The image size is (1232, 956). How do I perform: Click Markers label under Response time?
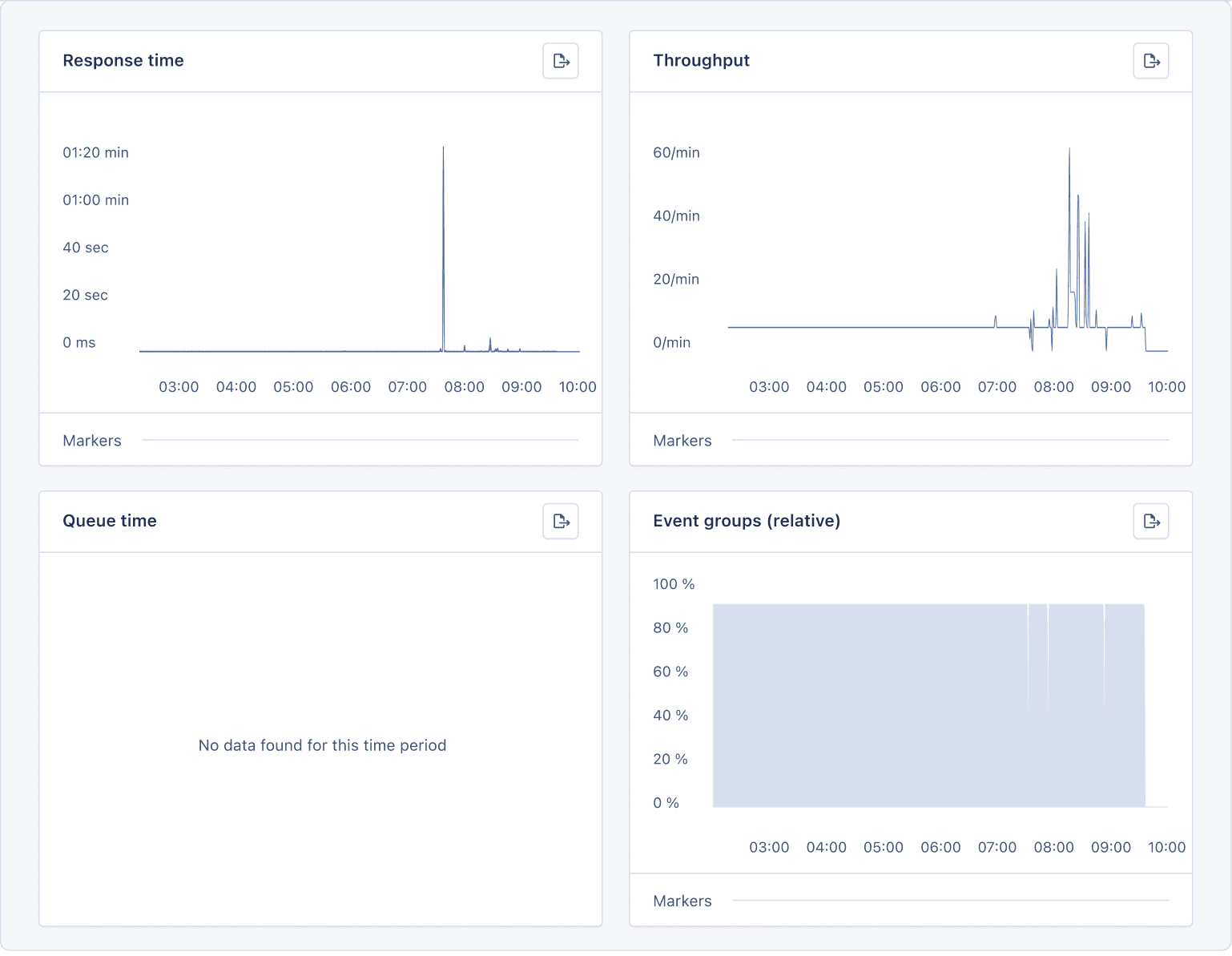[92, 441]
